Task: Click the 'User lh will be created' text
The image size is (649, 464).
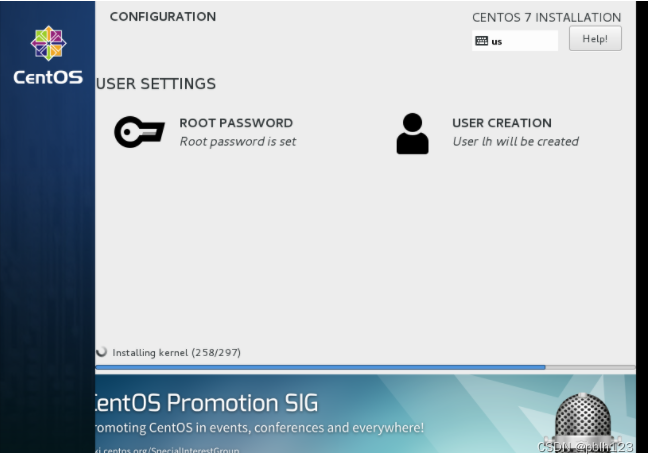Action: coord(516,142)
